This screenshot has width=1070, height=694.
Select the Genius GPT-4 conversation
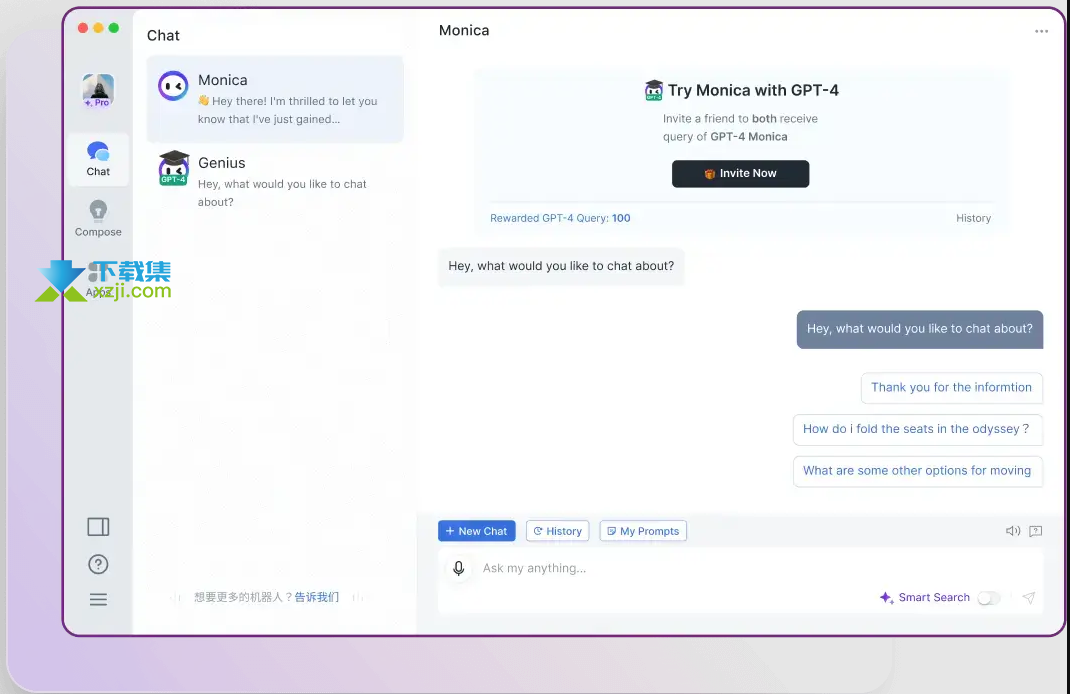[x=275, y=181]
